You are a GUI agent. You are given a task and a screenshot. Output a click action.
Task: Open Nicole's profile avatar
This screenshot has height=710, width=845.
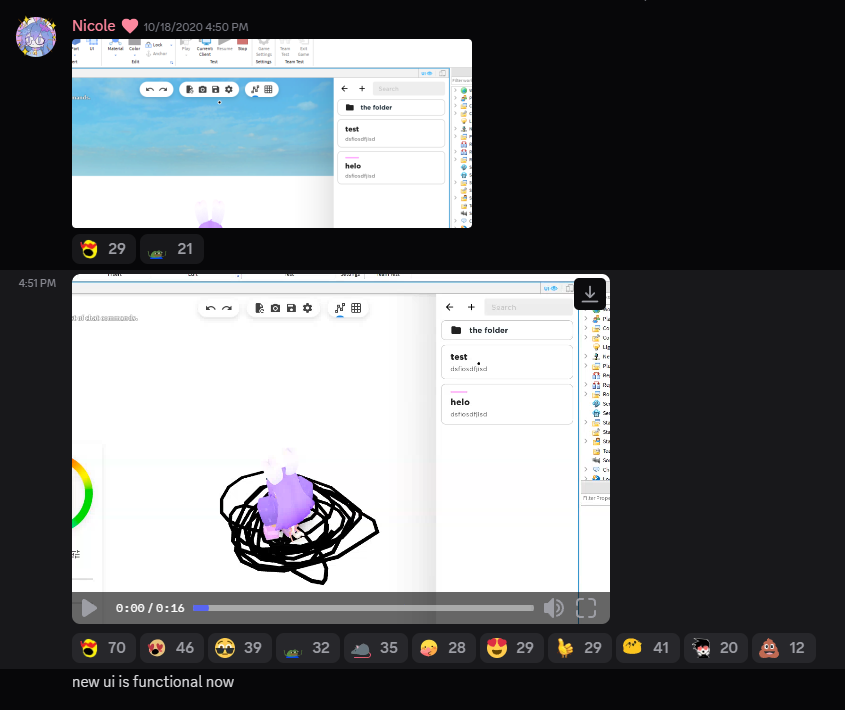click(x=36, y=37)
